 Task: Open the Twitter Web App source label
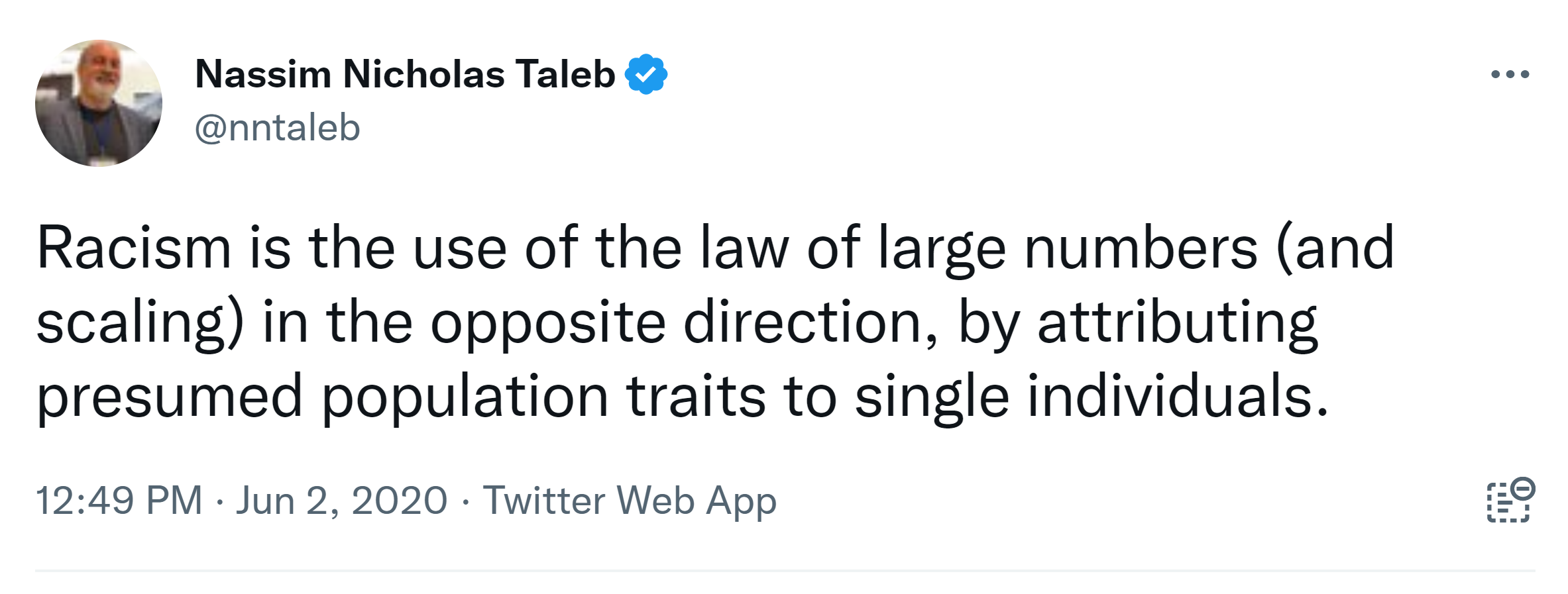point(630,500)
